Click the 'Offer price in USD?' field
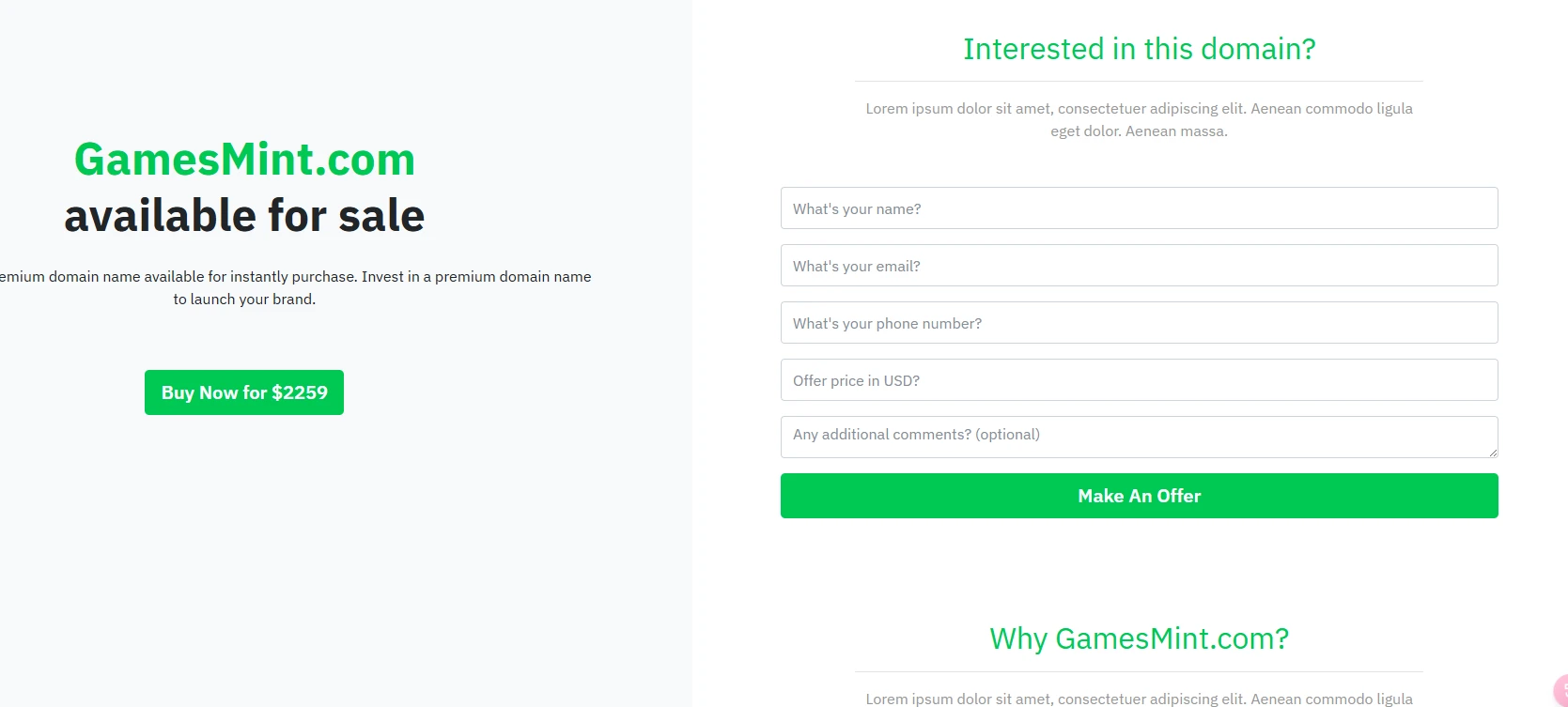The height and width of the screenshot is (707, 1568). [1139, 380]
